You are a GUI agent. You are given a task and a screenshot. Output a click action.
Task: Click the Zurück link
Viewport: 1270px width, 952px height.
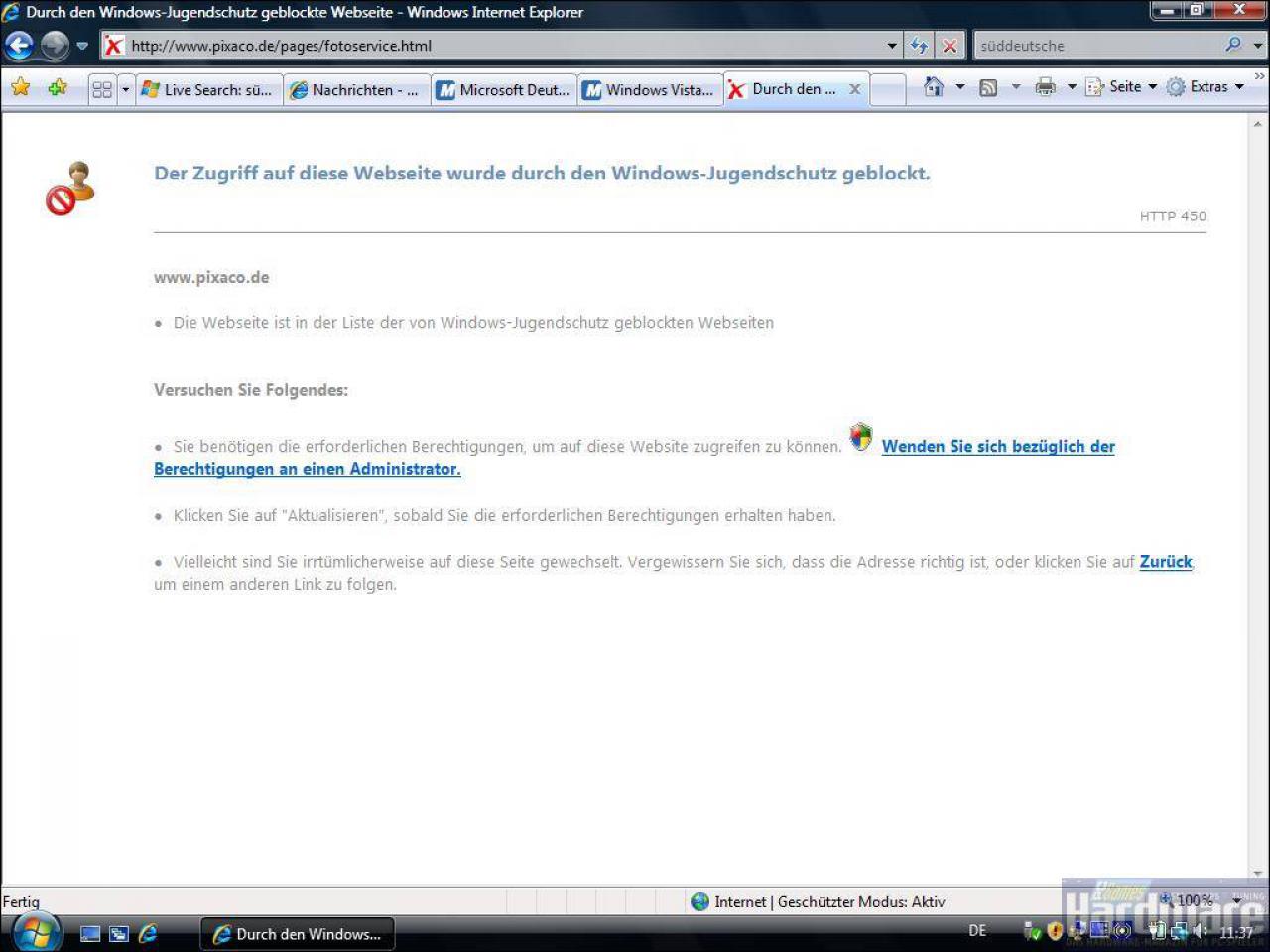point(1166,561)
